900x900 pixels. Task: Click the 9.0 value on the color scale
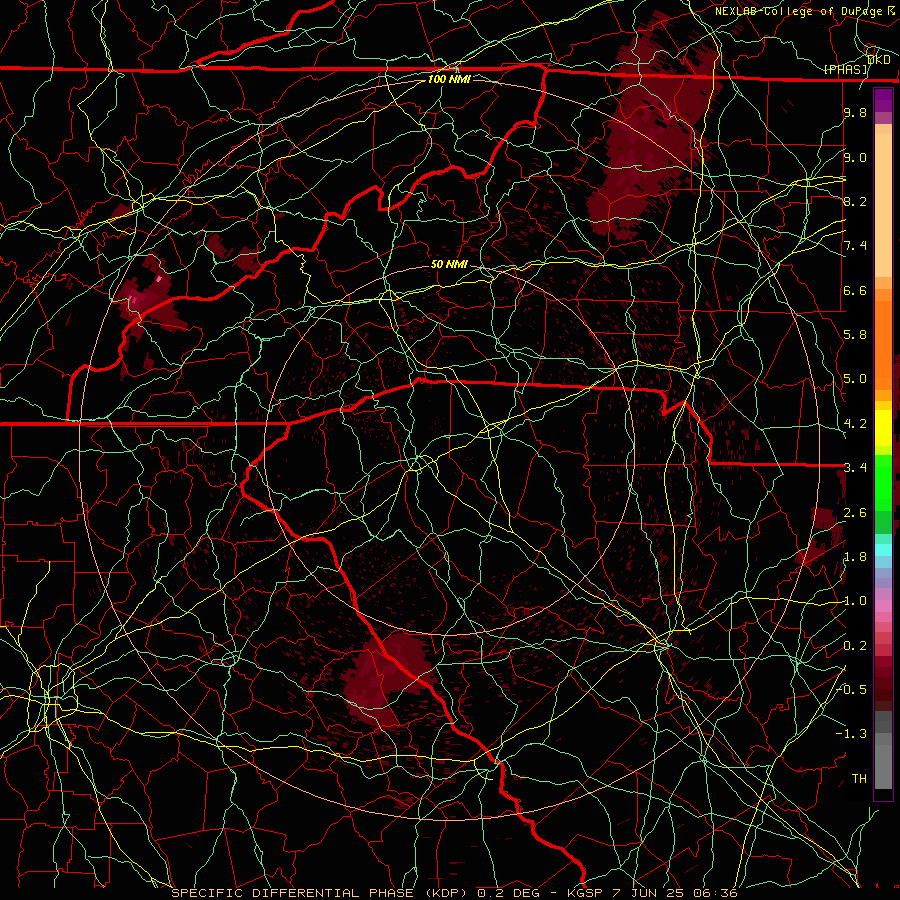[855, 157]
